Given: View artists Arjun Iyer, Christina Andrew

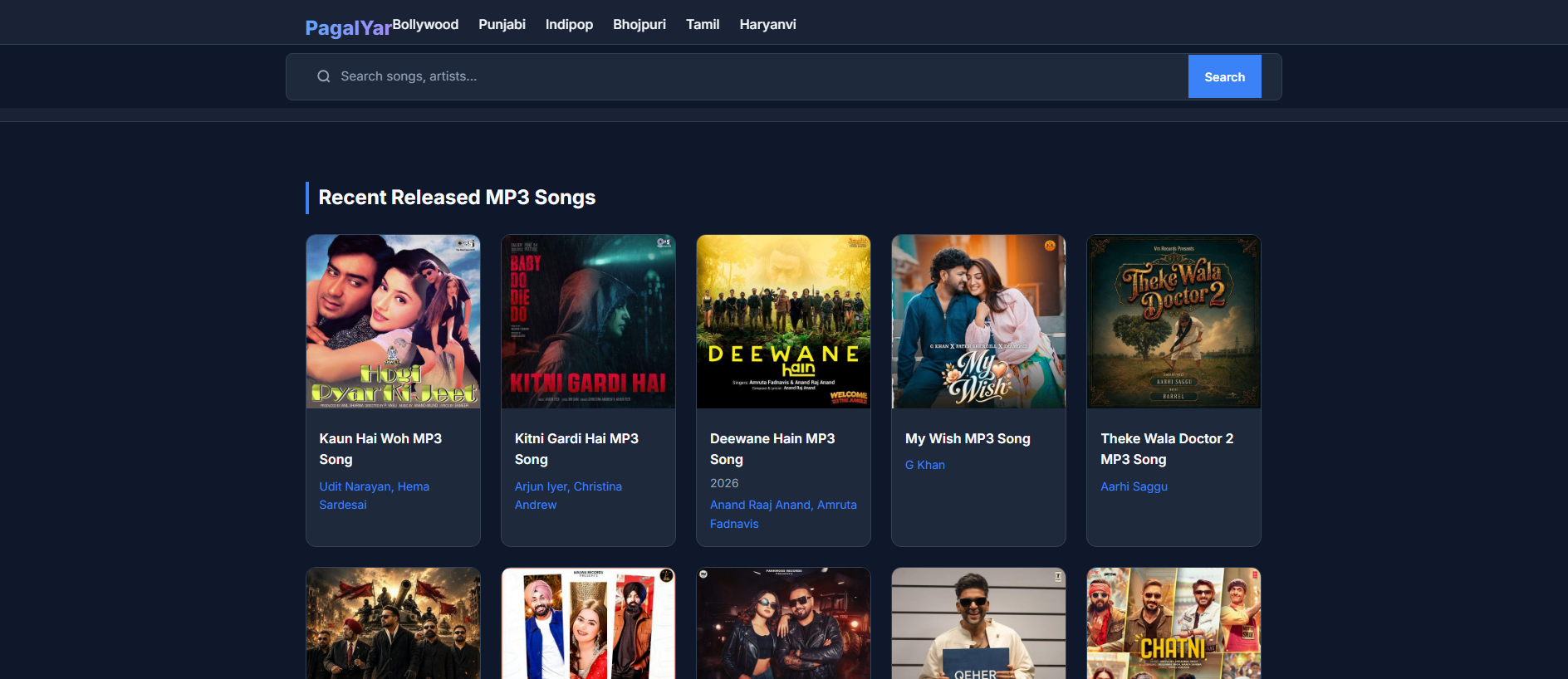Looking at the screenshot, I should point(568,496).
